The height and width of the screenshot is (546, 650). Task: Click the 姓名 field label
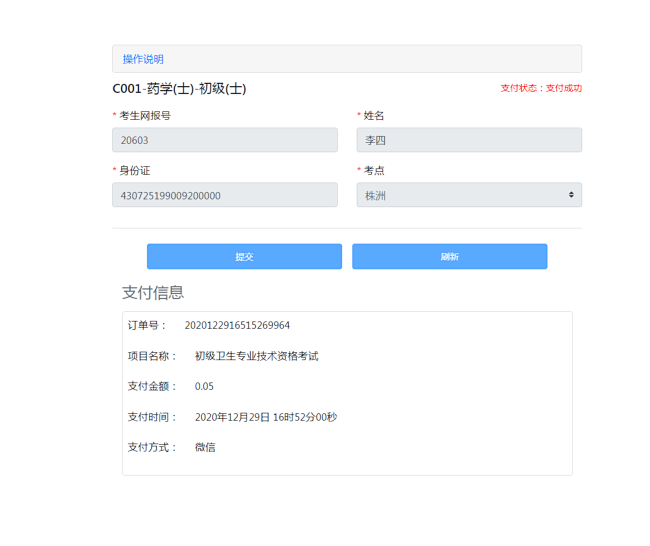pyautogui.click(x=374, y=116)
